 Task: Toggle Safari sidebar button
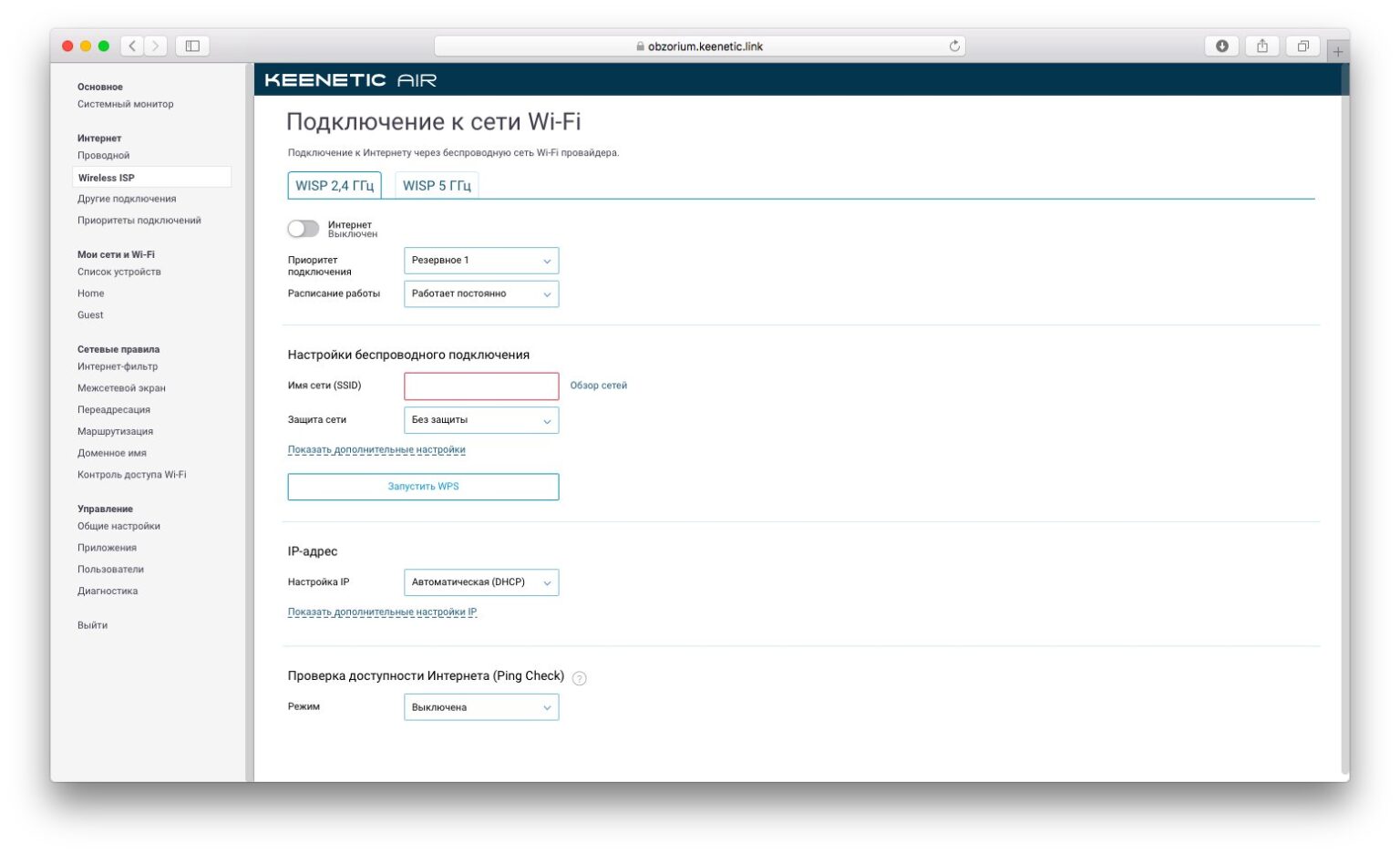pyautogui.click(x=192, y=46)
